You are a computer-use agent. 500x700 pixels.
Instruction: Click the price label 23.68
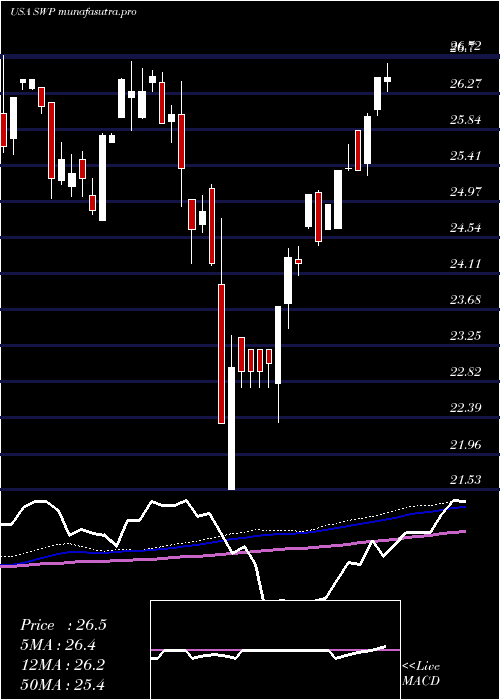coord(466,300)
